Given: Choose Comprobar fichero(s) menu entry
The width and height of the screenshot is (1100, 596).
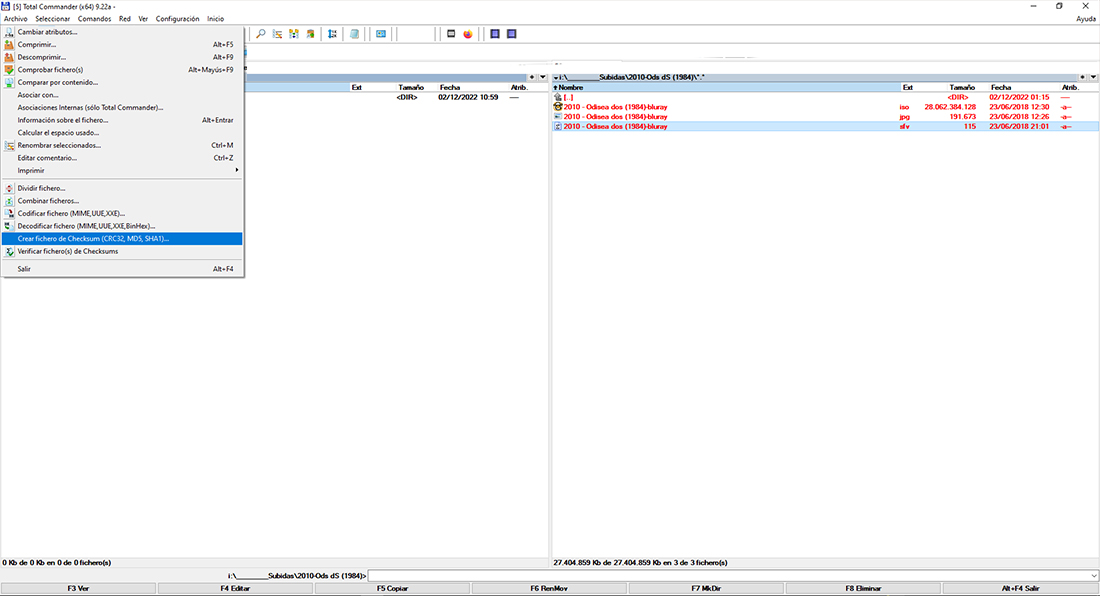Looking at the screenshot, I should coord(122,69).
